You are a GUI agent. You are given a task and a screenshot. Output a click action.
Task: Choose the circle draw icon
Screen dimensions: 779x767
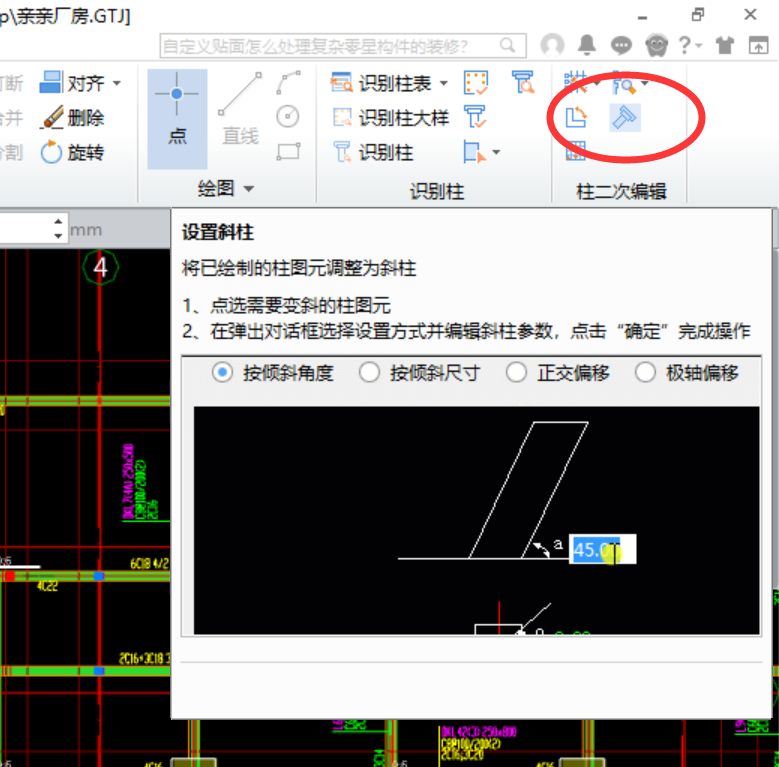pos(288,117)
